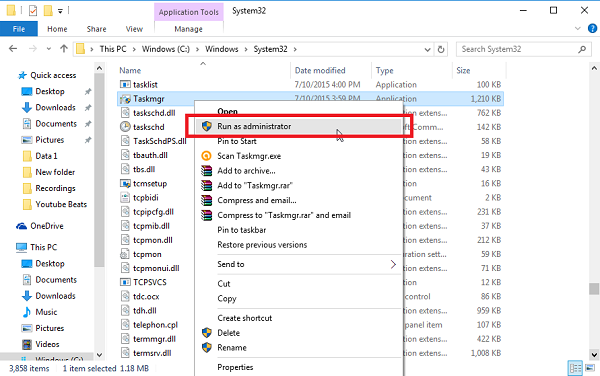600x376 pixels.
Task: Click the shield icon beside Run as administrator
Action: pyautogui.click(x=207, y=126)
